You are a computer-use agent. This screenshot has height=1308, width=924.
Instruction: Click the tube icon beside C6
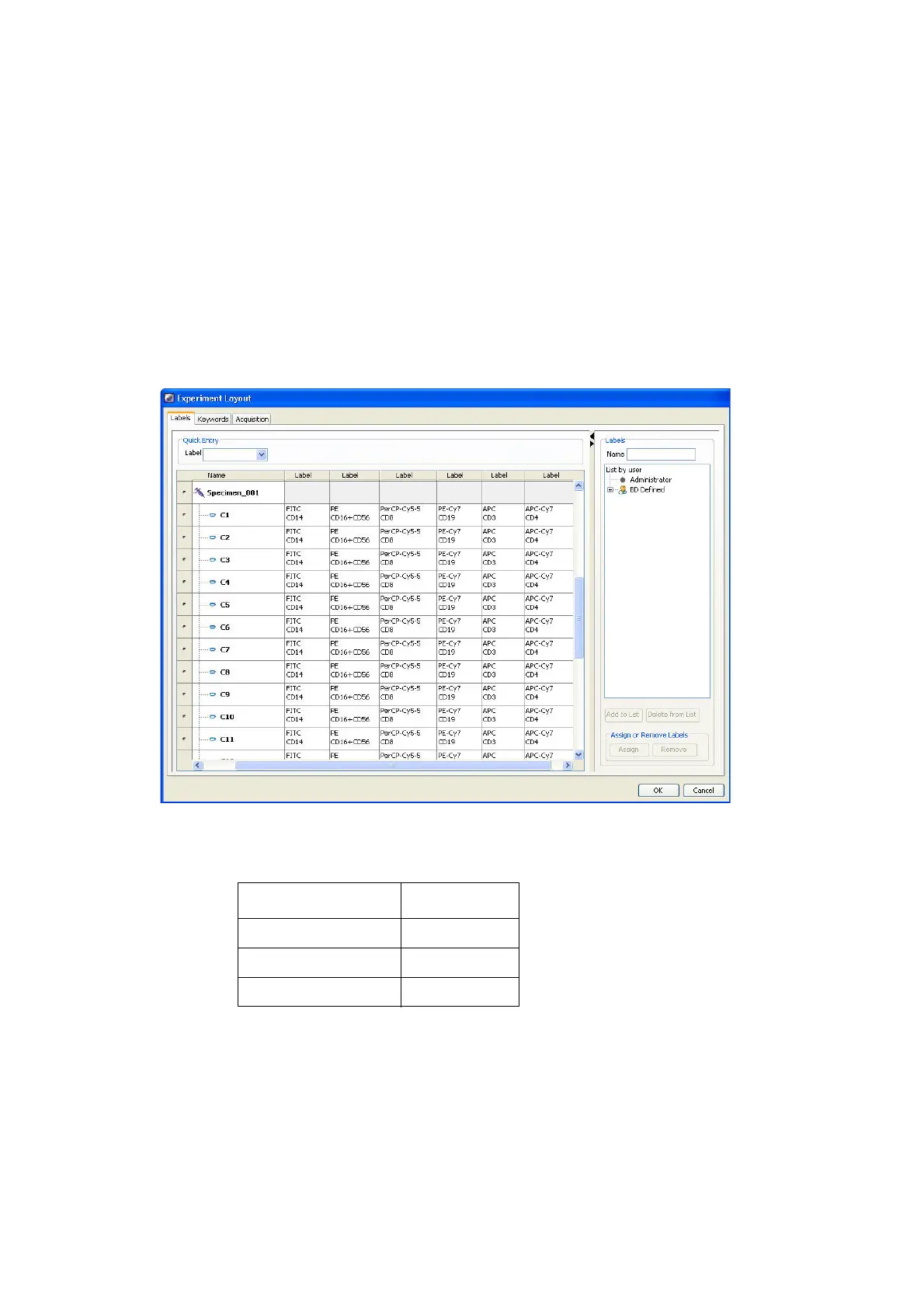213,627
